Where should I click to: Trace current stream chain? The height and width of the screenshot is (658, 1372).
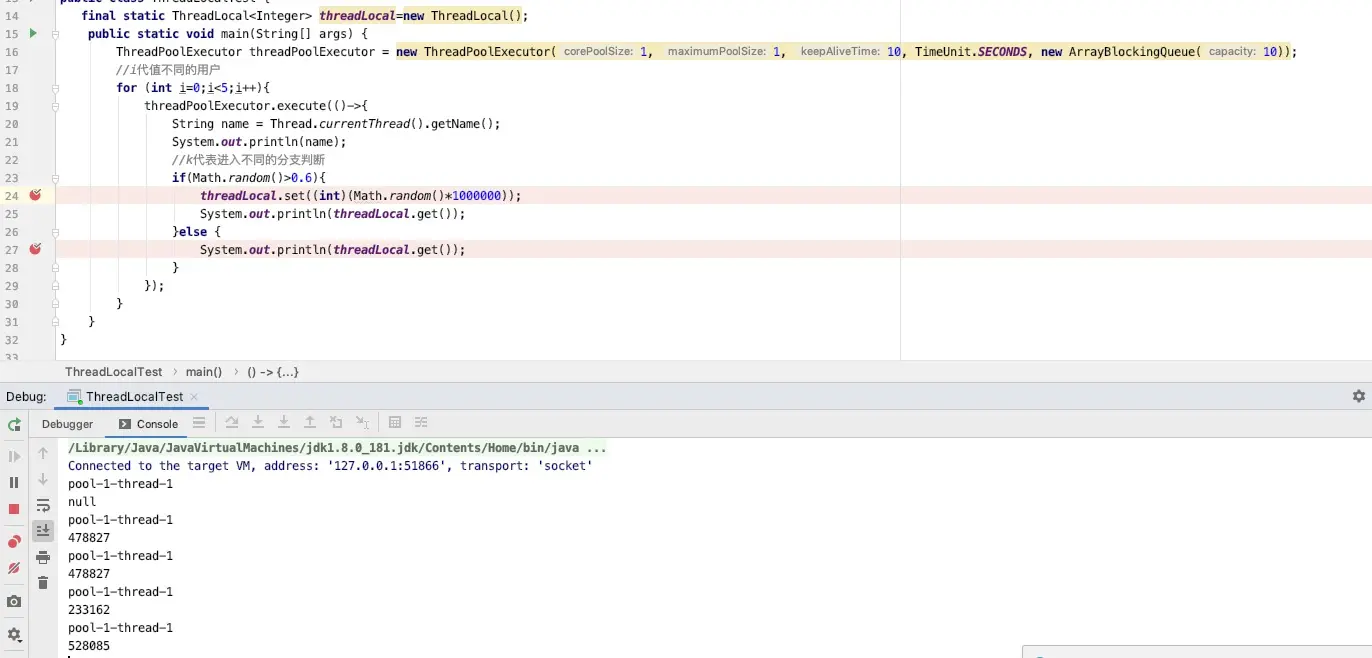[x=421, y=423]
